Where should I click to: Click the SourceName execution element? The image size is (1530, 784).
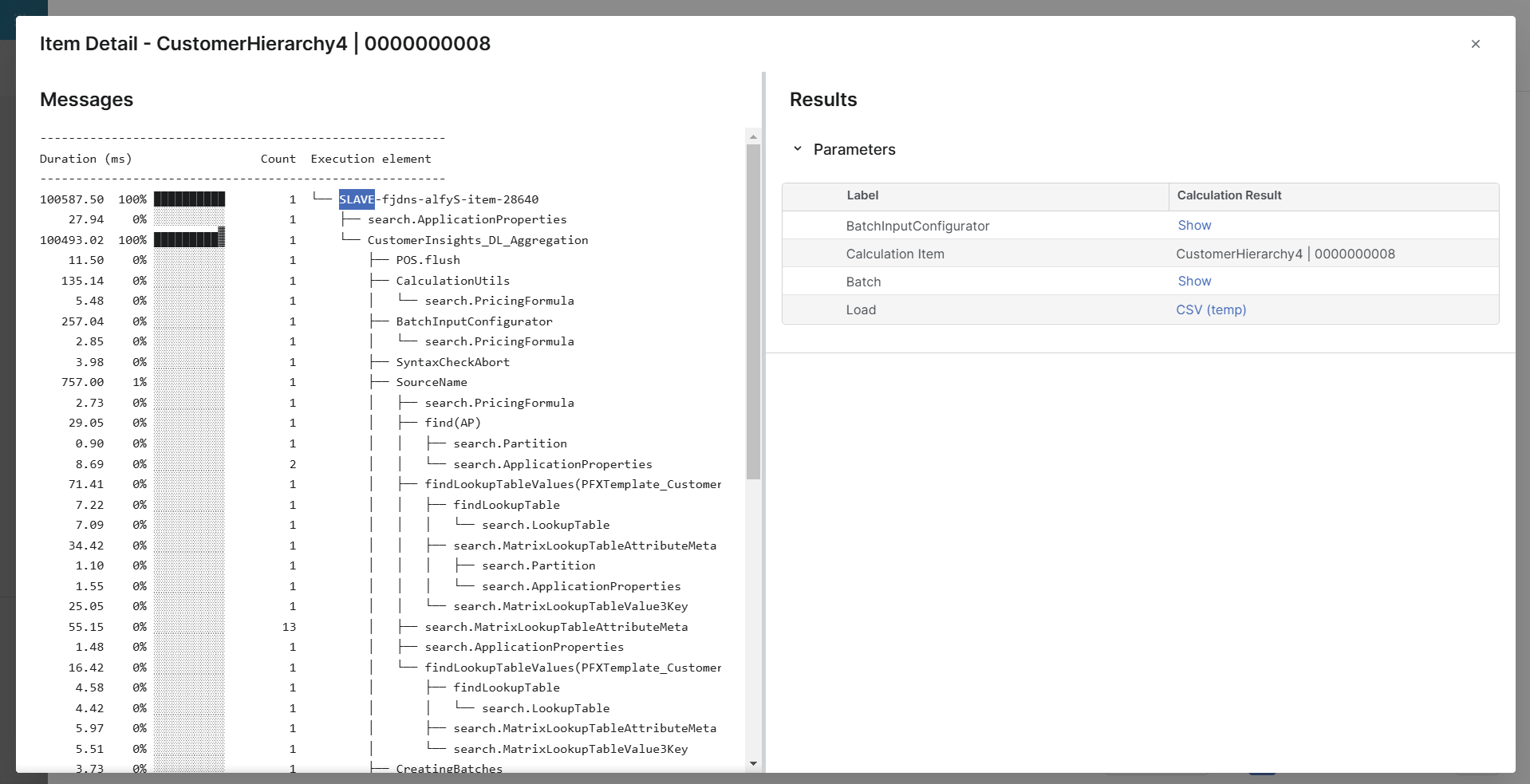(x=432, y=382)
